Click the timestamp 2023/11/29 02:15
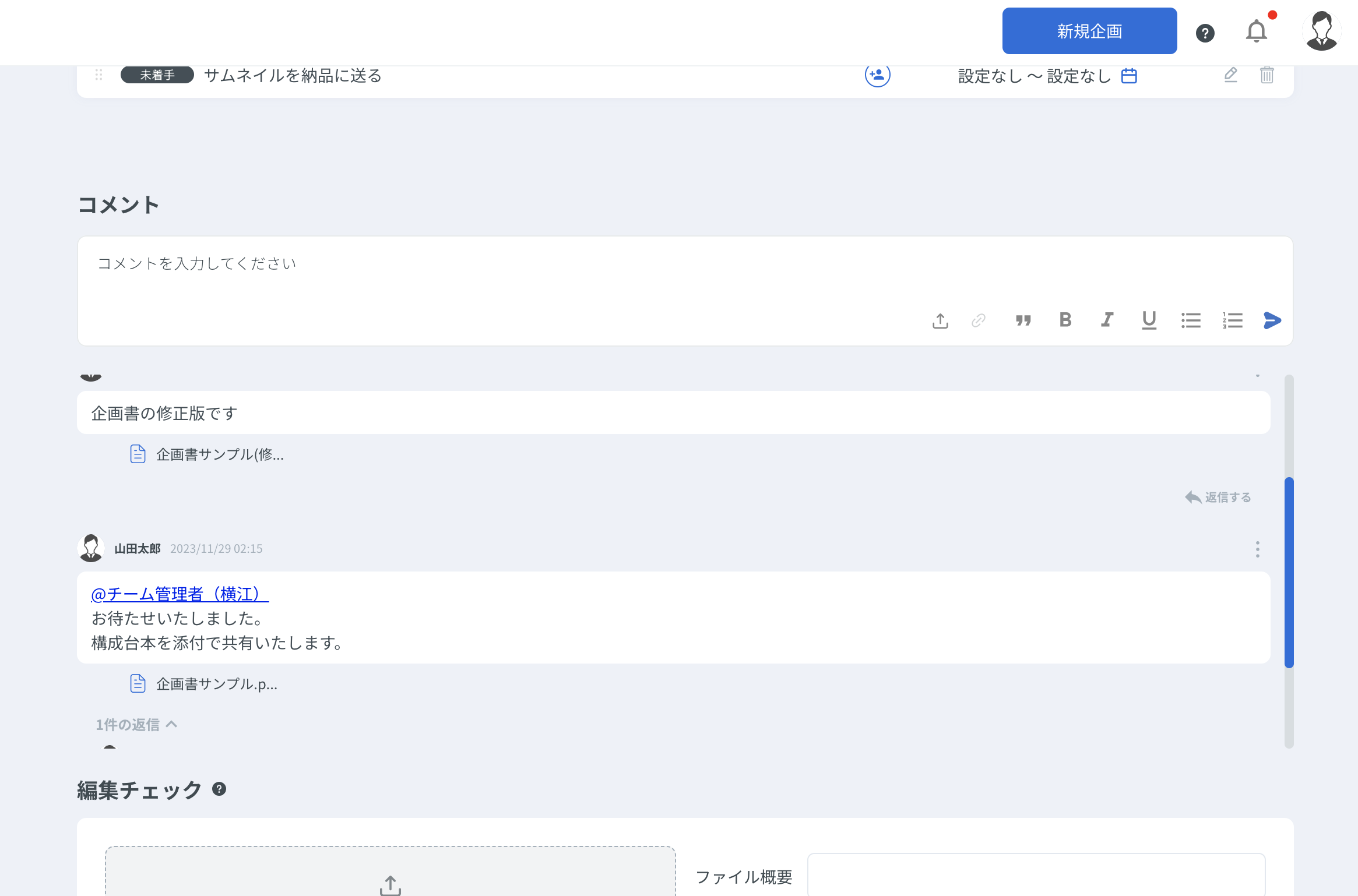Viewport: 1358px width, 896px height. point(216,549)
